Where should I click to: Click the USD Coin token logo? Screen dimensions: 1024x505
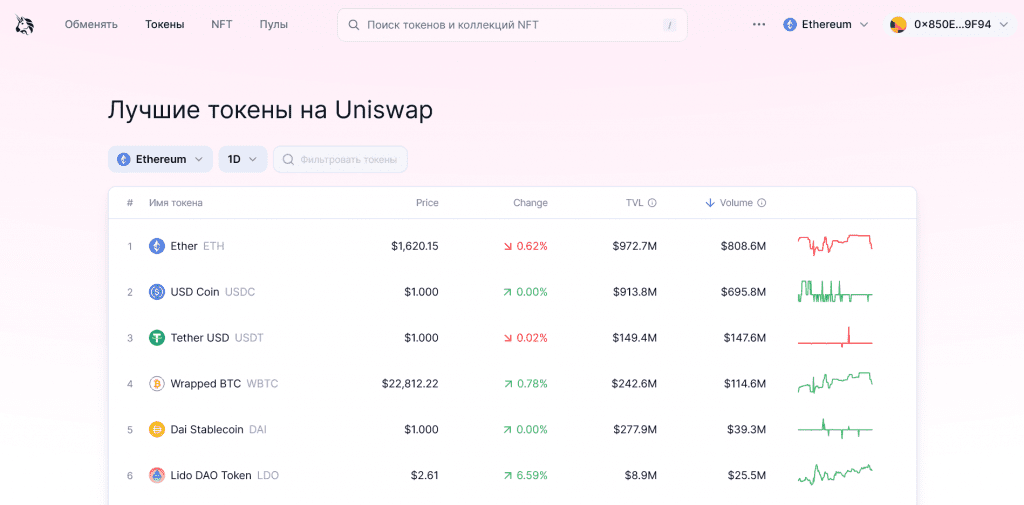[x=157, y=292]
